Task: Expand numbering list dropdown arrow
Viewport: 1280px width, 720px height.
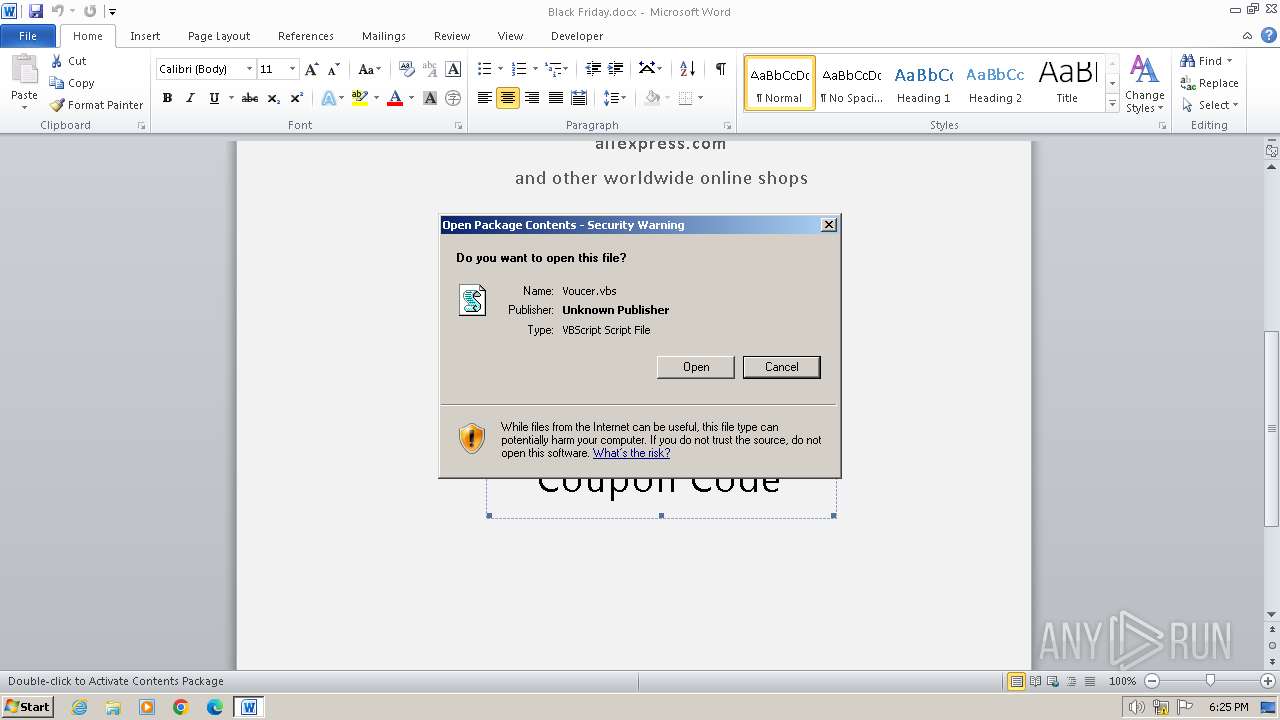Action: 535,69
